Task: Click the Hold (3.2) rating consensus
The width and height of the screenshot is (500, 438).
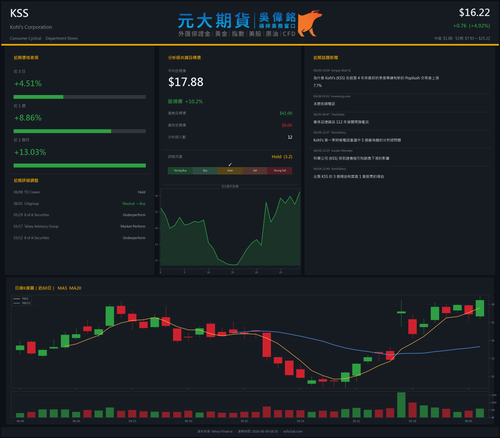Action: (x=282, y=157)
